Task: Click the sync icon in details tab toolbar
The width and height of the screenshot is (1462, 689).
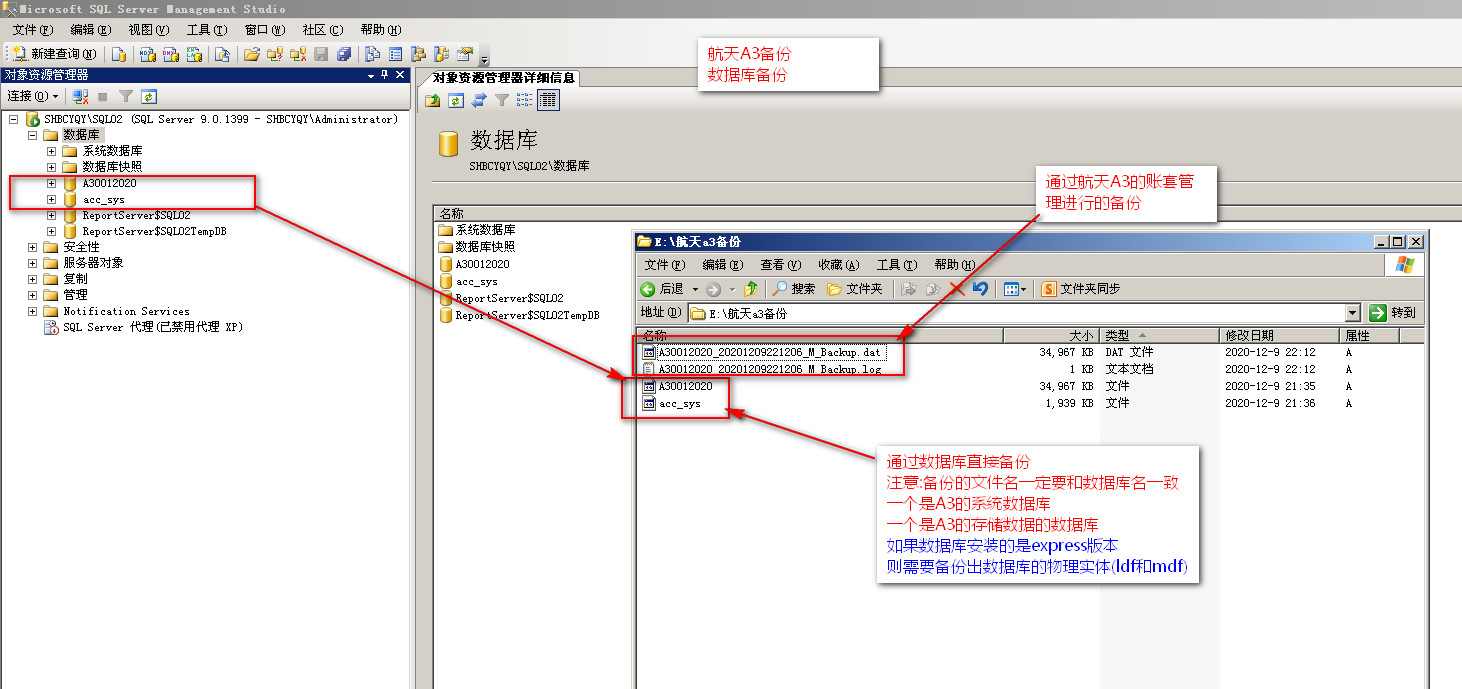Action: (x=479, y=100)
